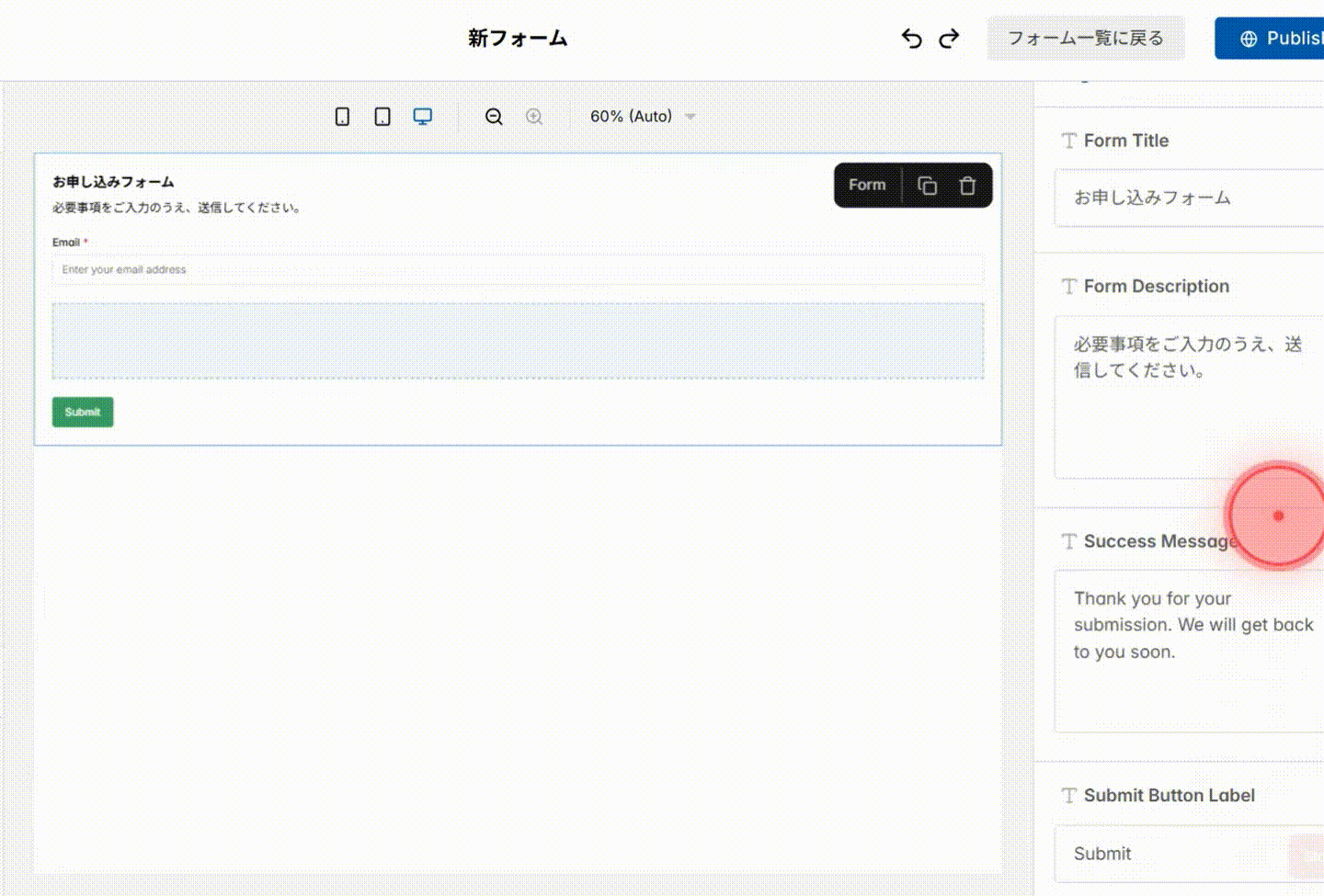
Task: Select the desktop preview icon
Action: tap(422, 116)
